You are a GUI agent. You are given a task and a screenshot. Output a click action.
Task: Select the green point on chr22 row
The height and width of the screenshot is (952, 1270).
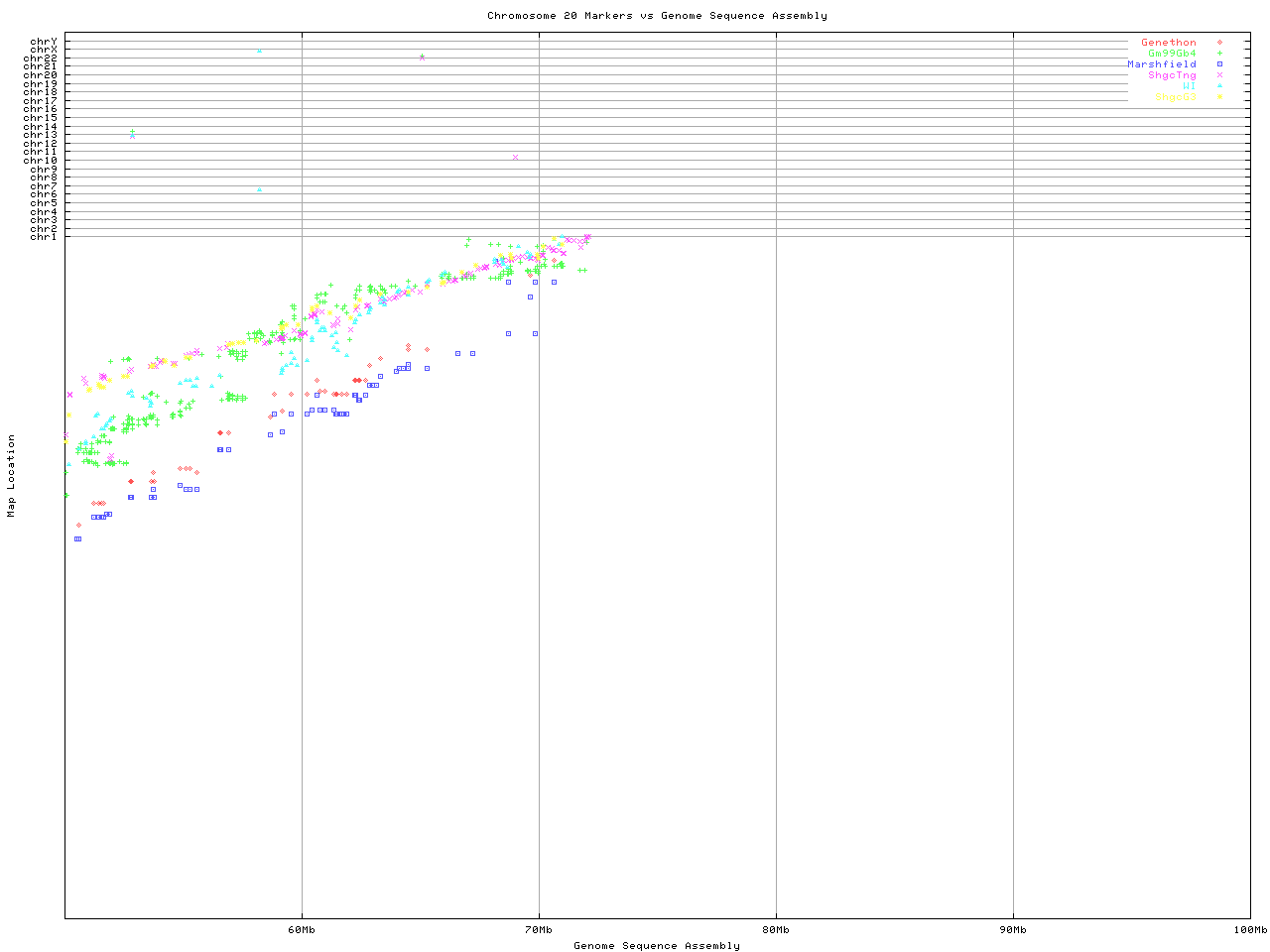click(x=423, y=58)
